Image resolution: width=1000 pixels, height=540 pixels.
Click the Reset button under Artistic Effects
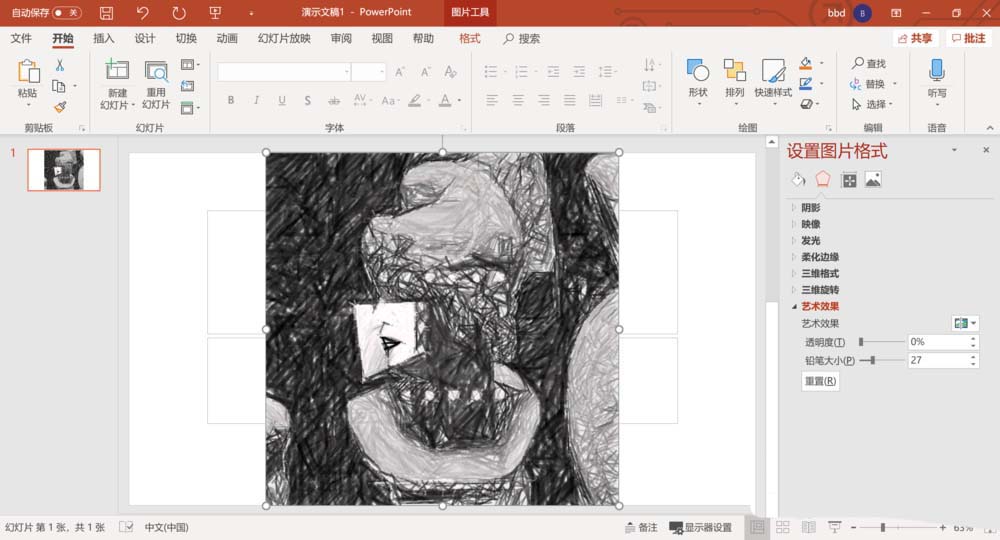point(821,381)
